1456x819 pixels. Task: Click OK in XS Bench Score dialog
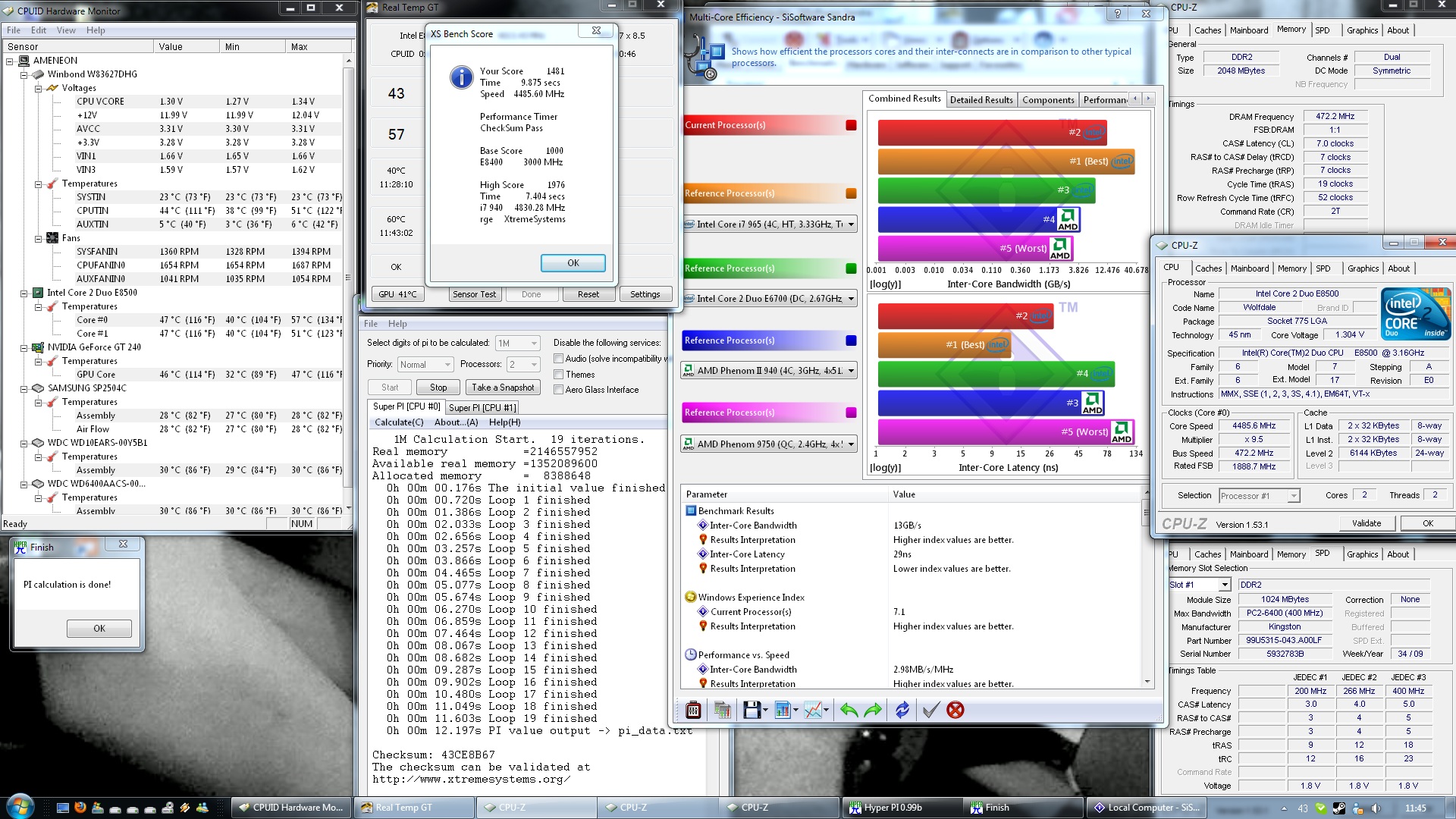[573, 263]
